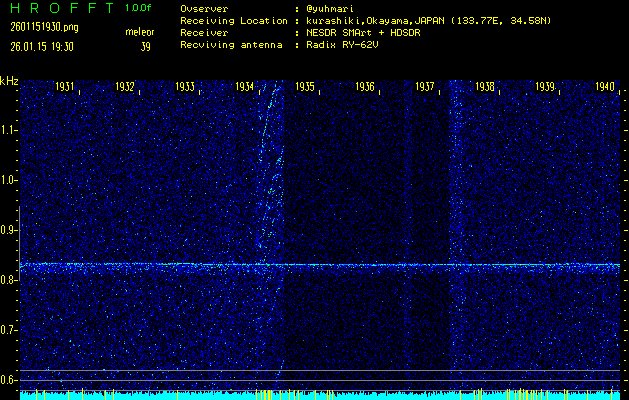The image size is (629, 400).
Task: Click the meteor count value 39
Action: pos(146,45)
